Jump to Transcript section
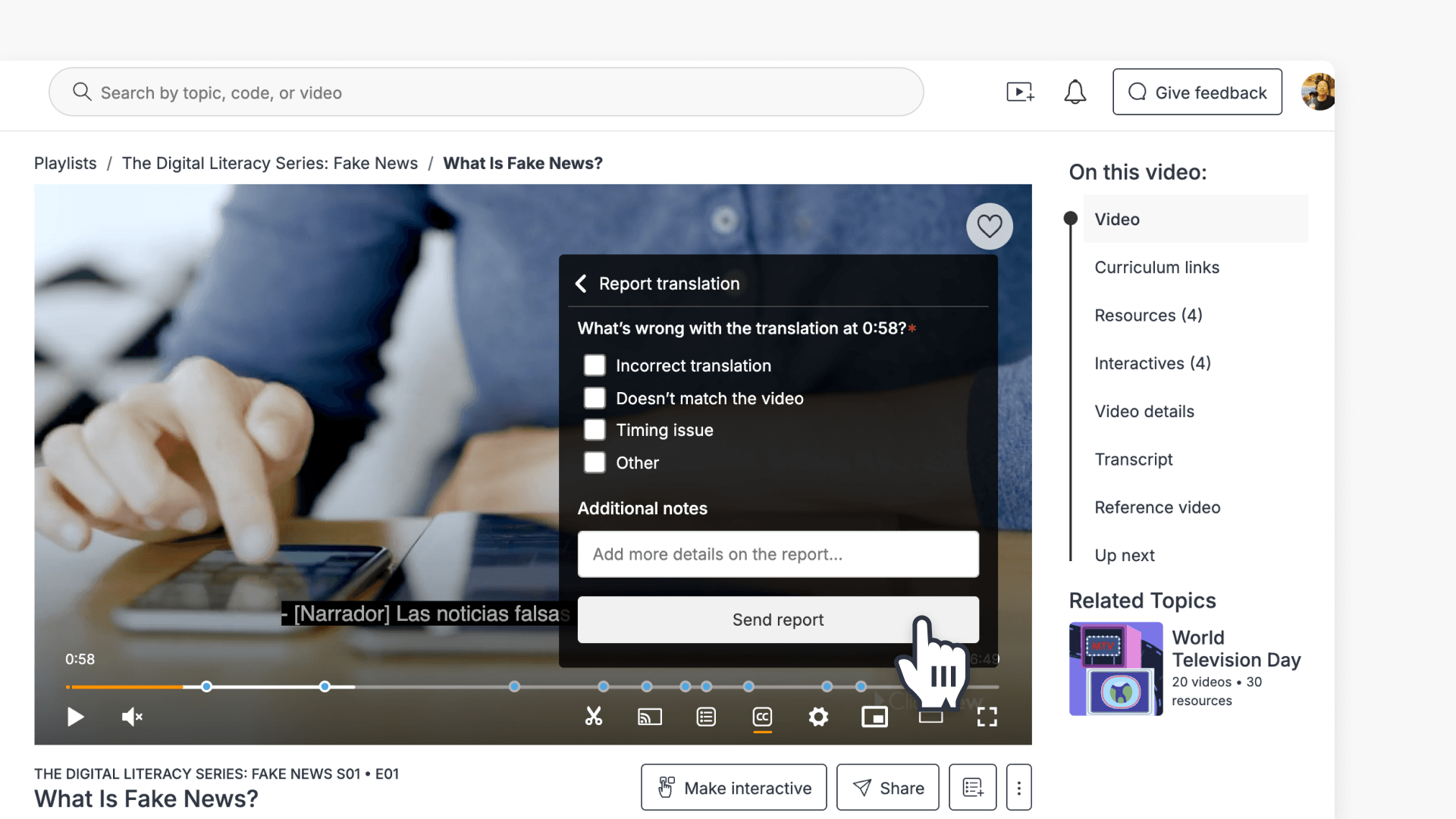The width and height of the screenshot is (1456, 819). (1133, 459)
